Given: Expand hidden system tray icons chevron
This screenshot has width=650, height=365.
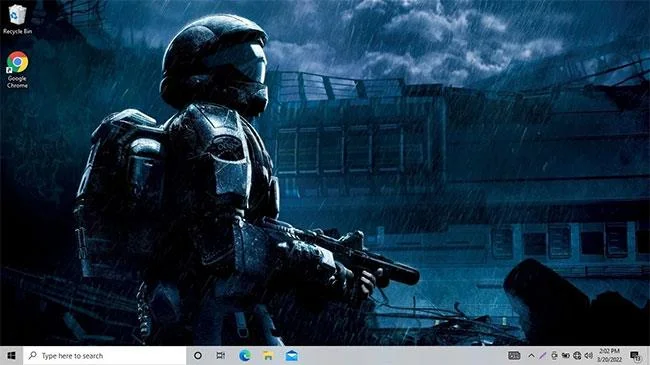Looking at the screenshot, I should coord(531,355).
